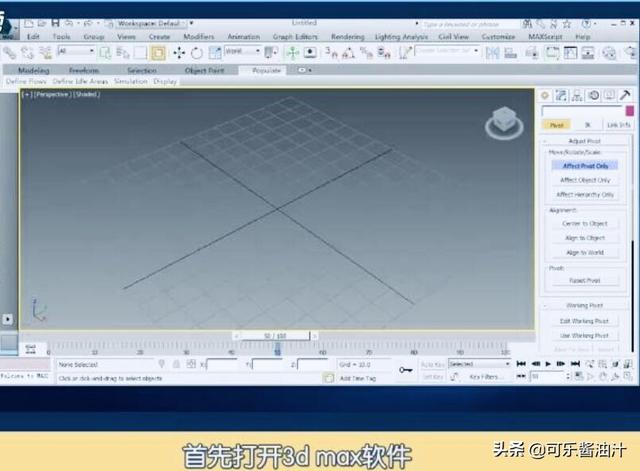Click the Select Object tool
Image resolution: width=640 pixels, height=471 pixels.
point(105,53)
